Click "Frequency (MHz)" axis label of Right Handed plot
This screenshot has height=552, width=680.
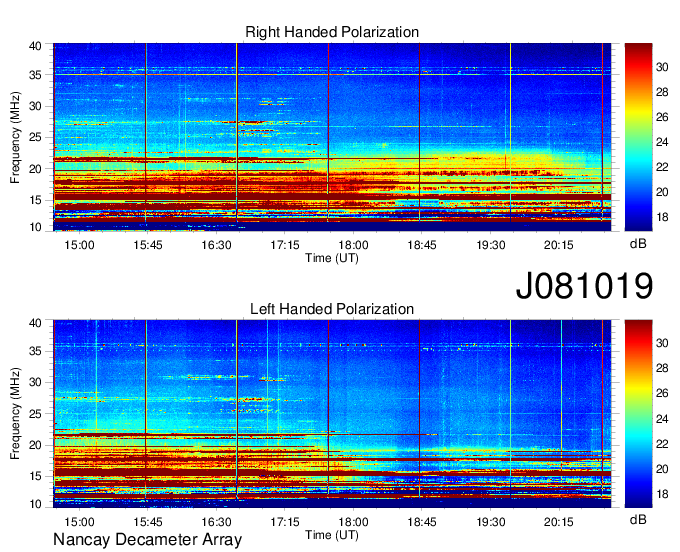(15, 137)
